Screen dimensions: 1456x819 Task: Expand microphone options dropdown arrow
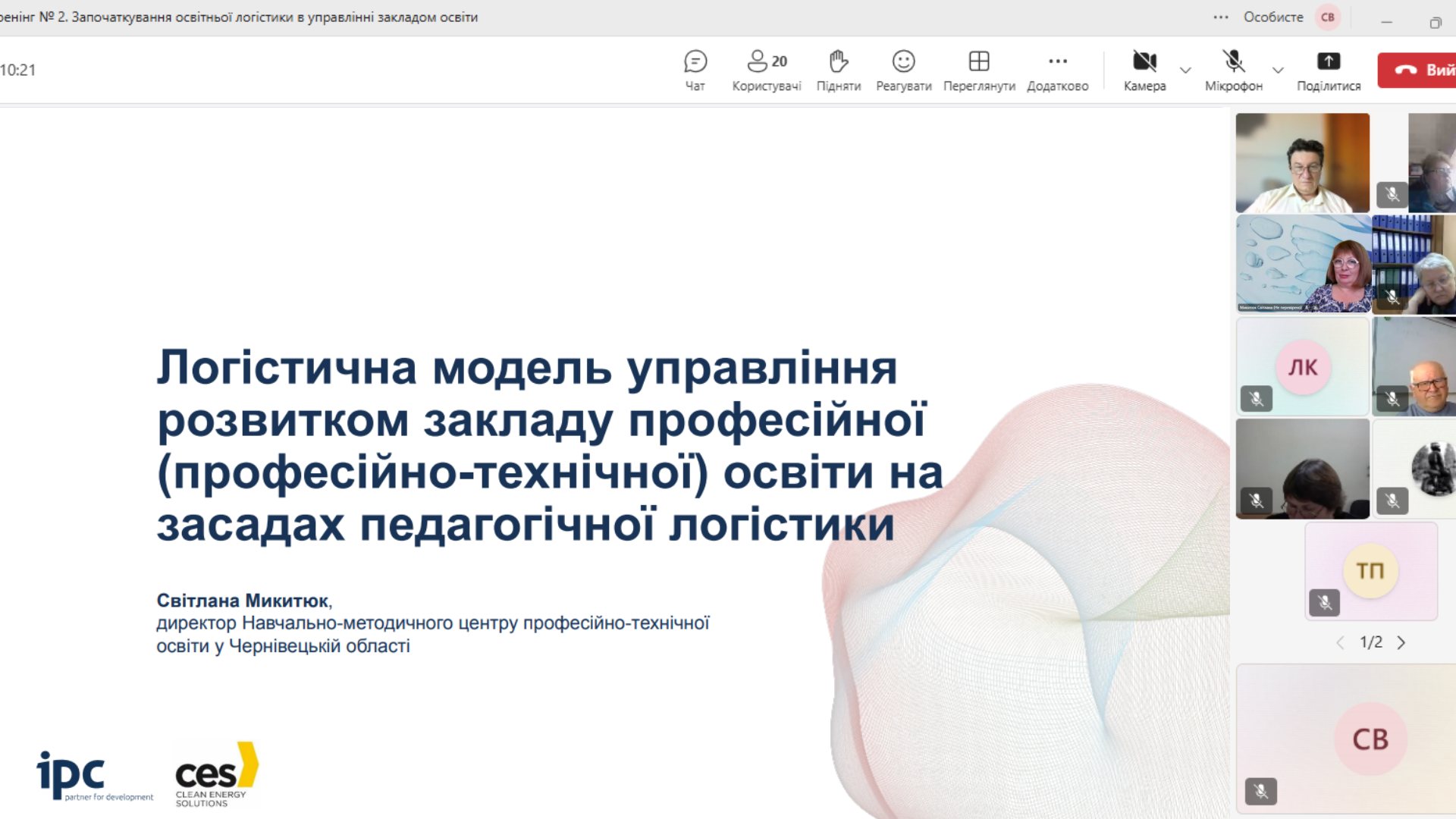tap(1278, 70)
